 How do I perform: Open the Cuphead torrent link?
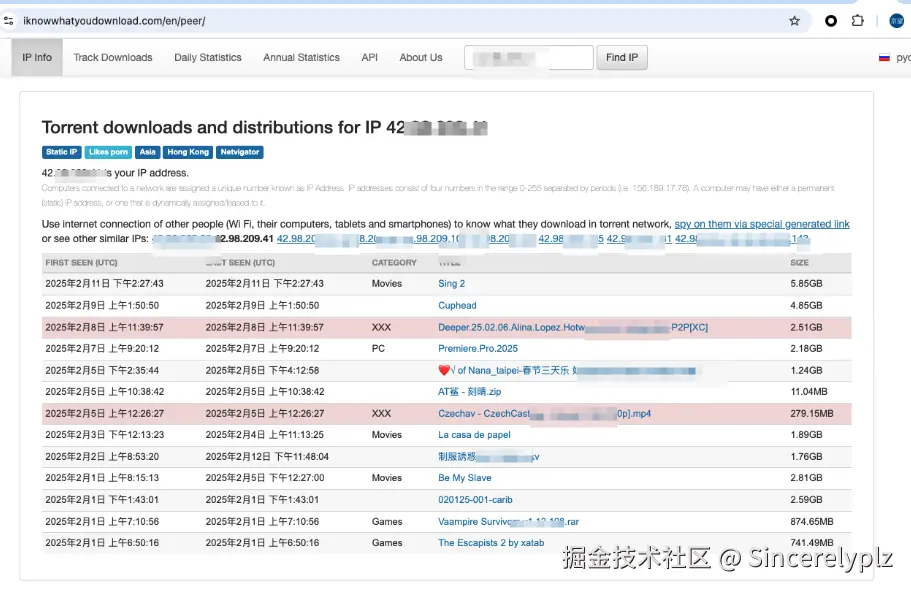tap(457, 306)
